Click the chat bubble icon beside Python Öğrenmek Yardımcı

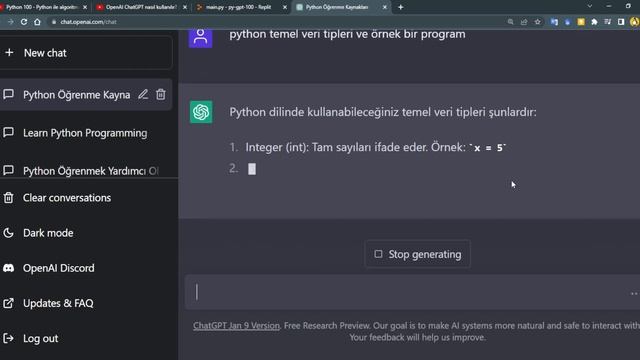coord(9,170)
